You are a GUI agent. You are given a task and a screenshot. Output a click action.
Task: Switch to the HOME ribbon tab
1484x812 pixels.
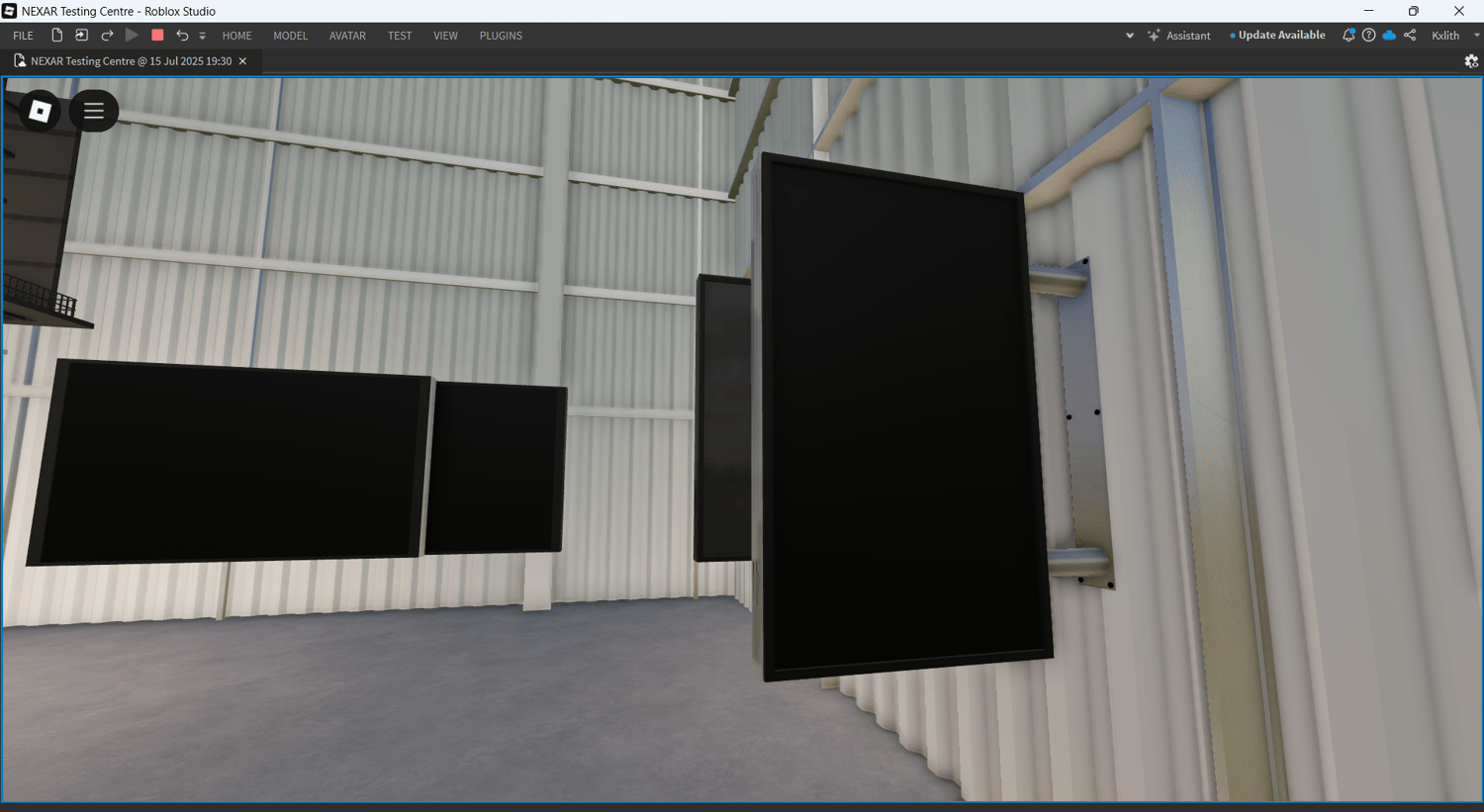click(x=236, y=36)
